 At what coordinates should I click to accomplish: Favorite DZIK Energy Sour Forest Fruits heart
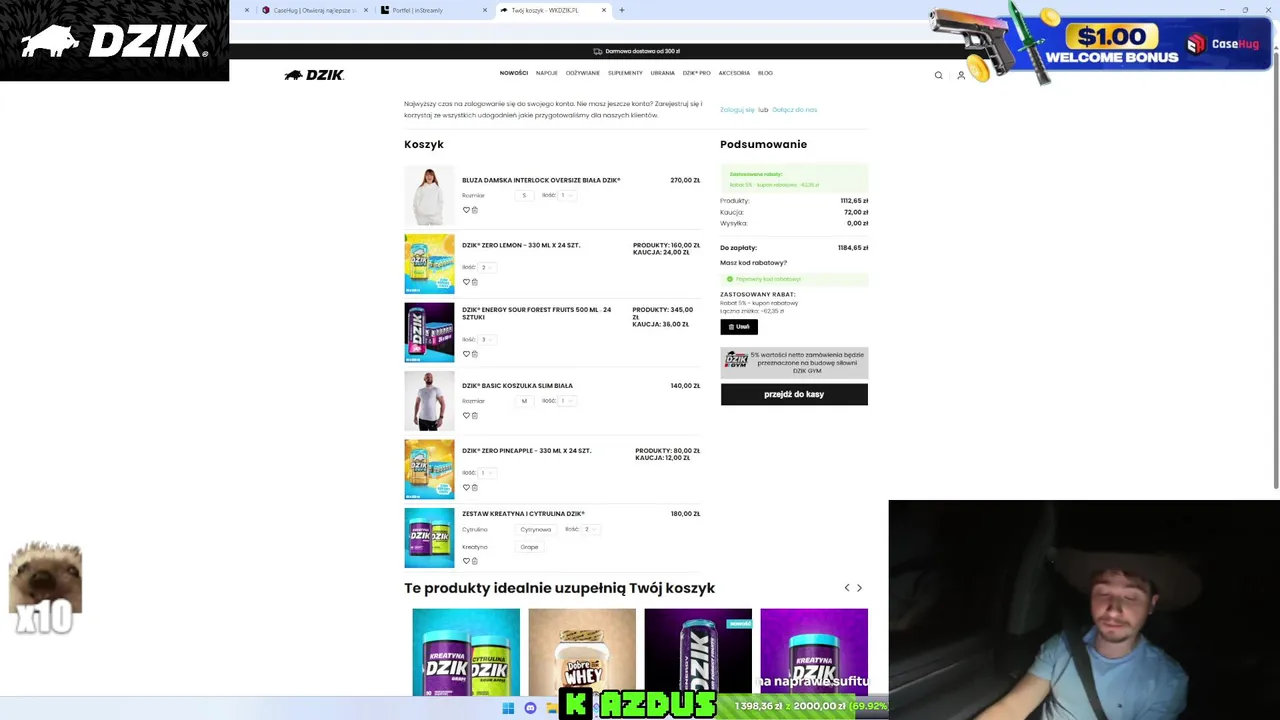pos(466,354)
